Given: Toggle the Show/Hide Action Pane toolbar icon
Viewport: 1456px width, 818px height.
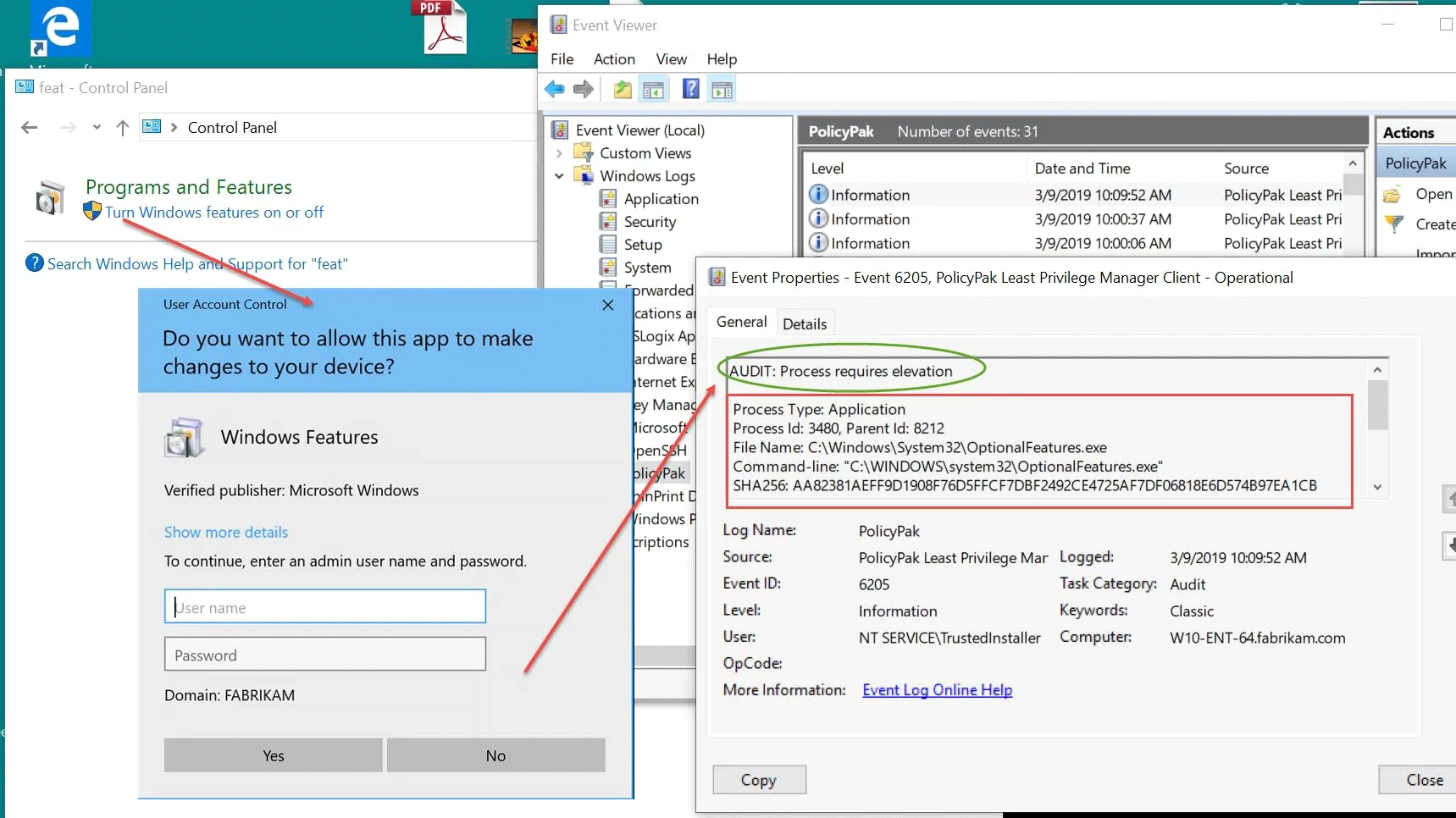Looking at the screenshot, I should tap(722, 88).
